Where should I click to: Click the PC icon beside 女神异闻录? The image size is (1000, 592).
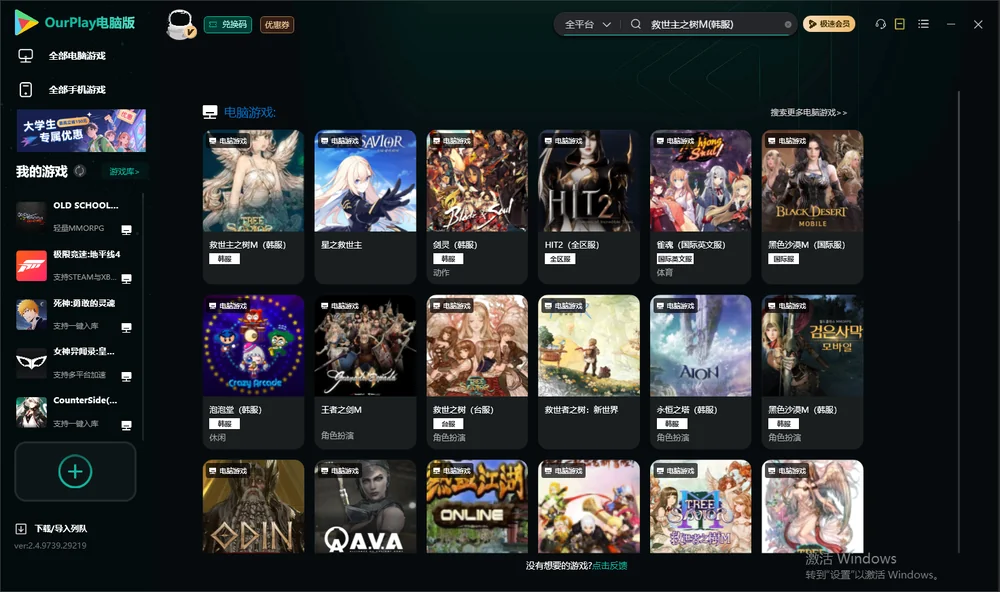pos(126,376)
